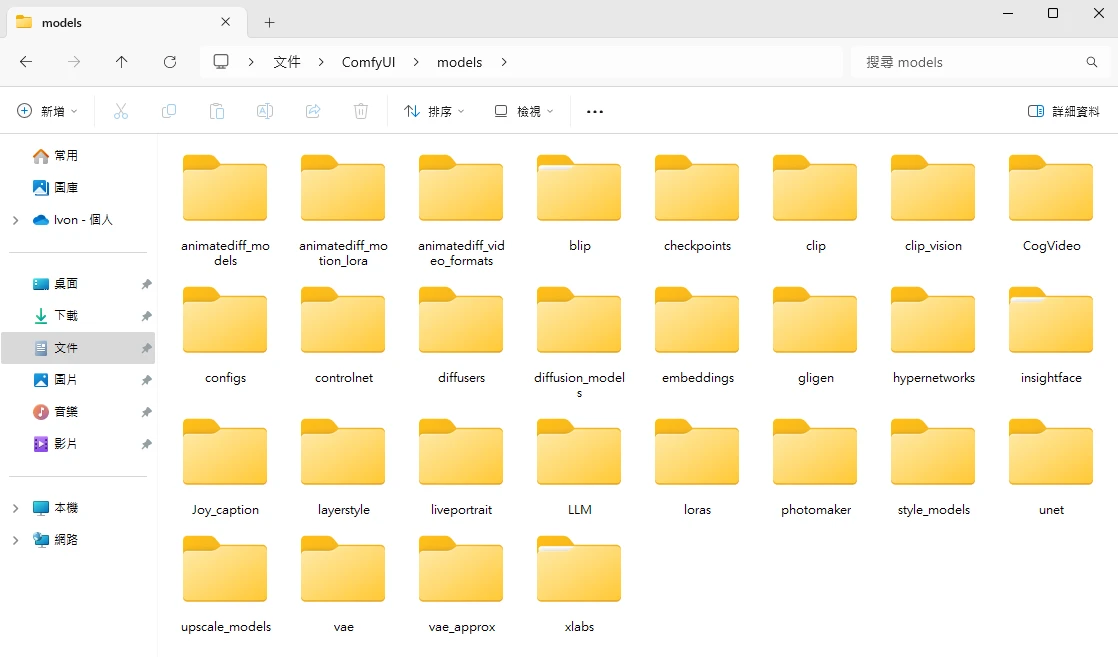Viewport: 1118px width, 657px height.
Task: Click the Cut scissors icon in toolbar
Action: pos(121,111)
